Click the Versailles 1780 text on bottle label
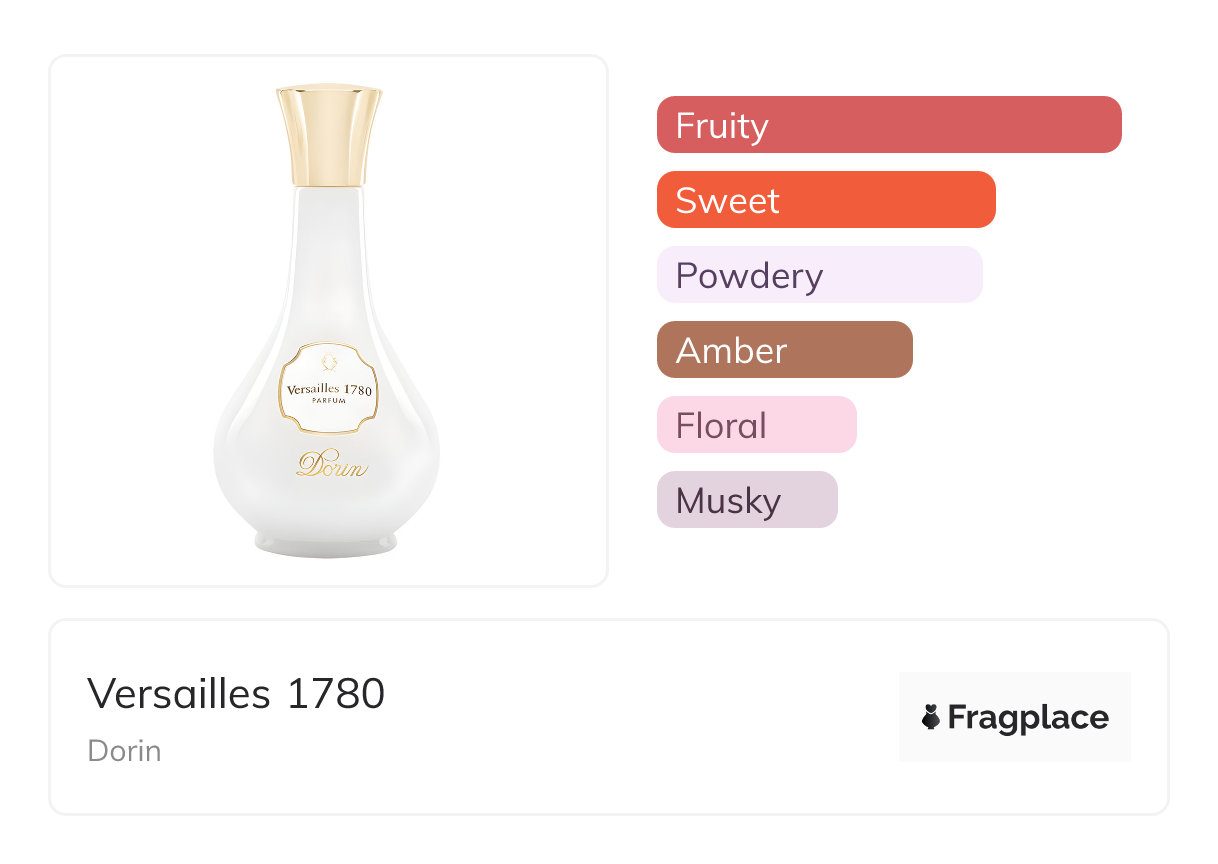 [x=329, y=389]
